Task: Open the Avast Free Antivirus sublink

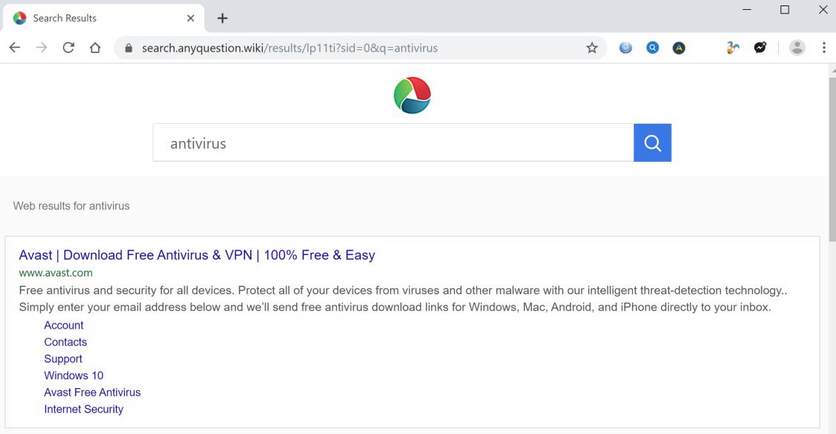Action: click(92, 392)
